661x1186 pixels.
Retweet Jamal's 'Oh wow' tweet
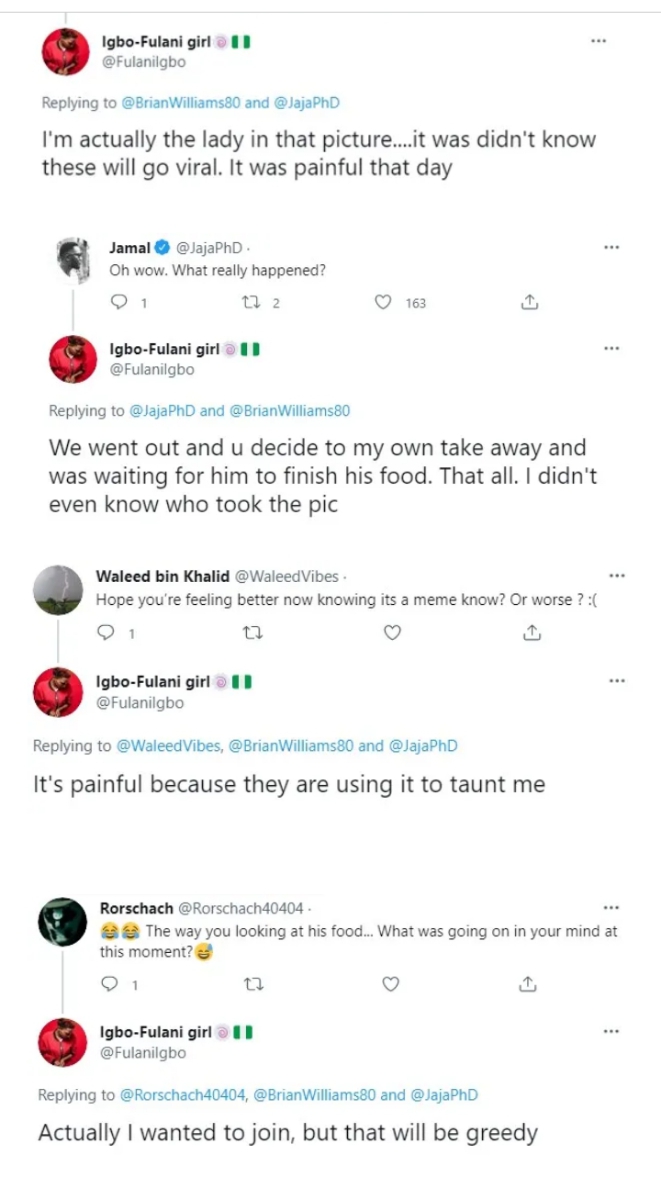253,302
